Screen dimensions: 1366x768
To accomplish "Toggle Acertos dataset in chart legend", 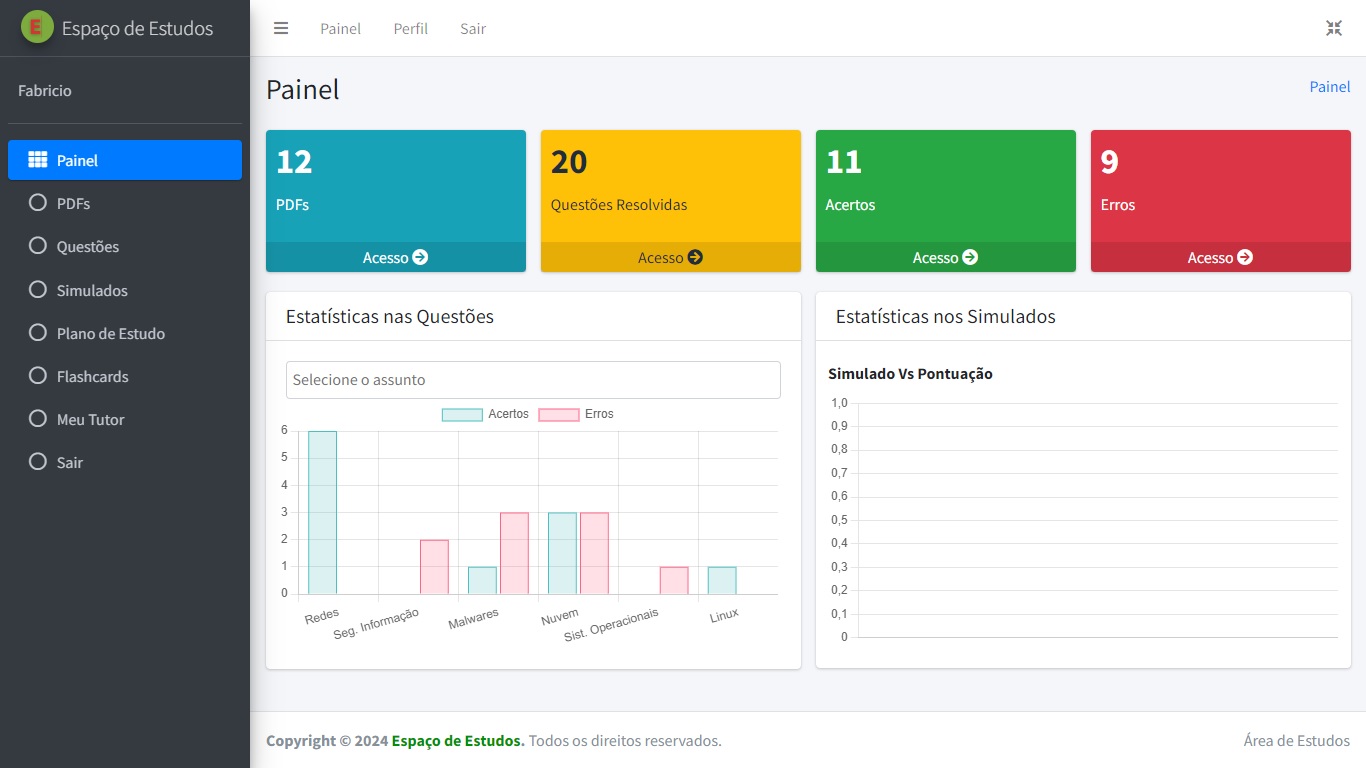I will click(485, 414).
